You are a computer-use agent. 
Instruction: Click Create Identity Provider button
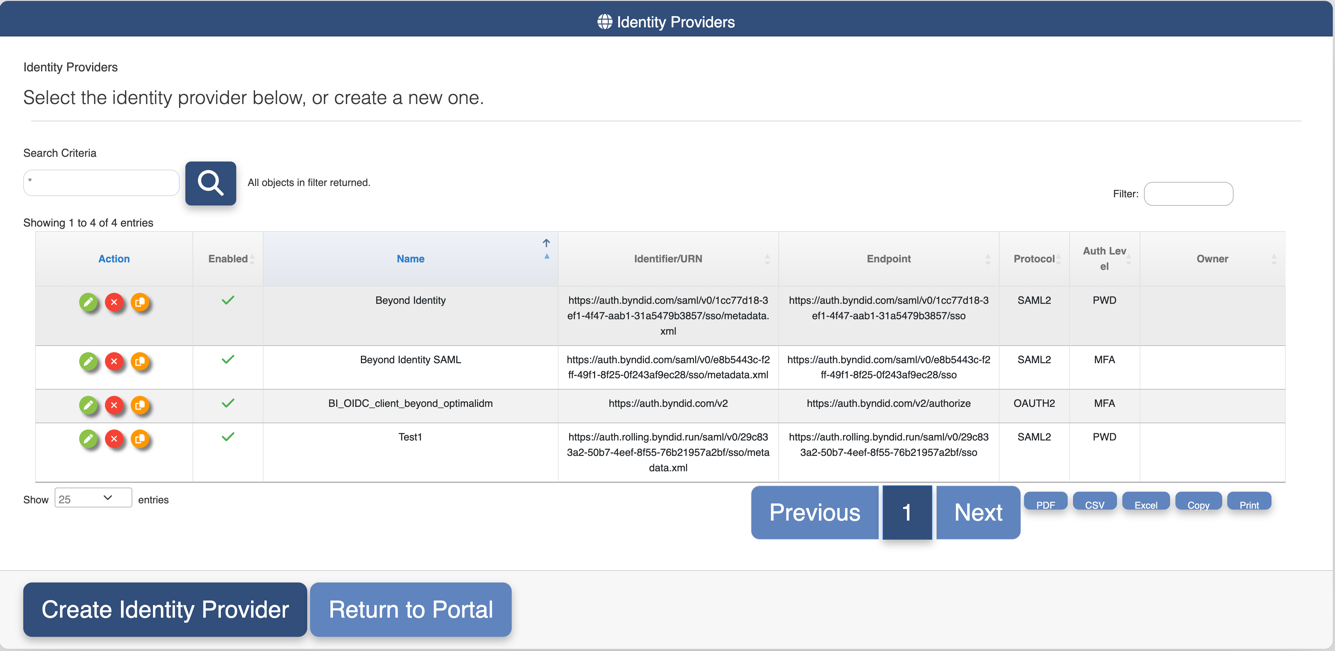[165, 610]
